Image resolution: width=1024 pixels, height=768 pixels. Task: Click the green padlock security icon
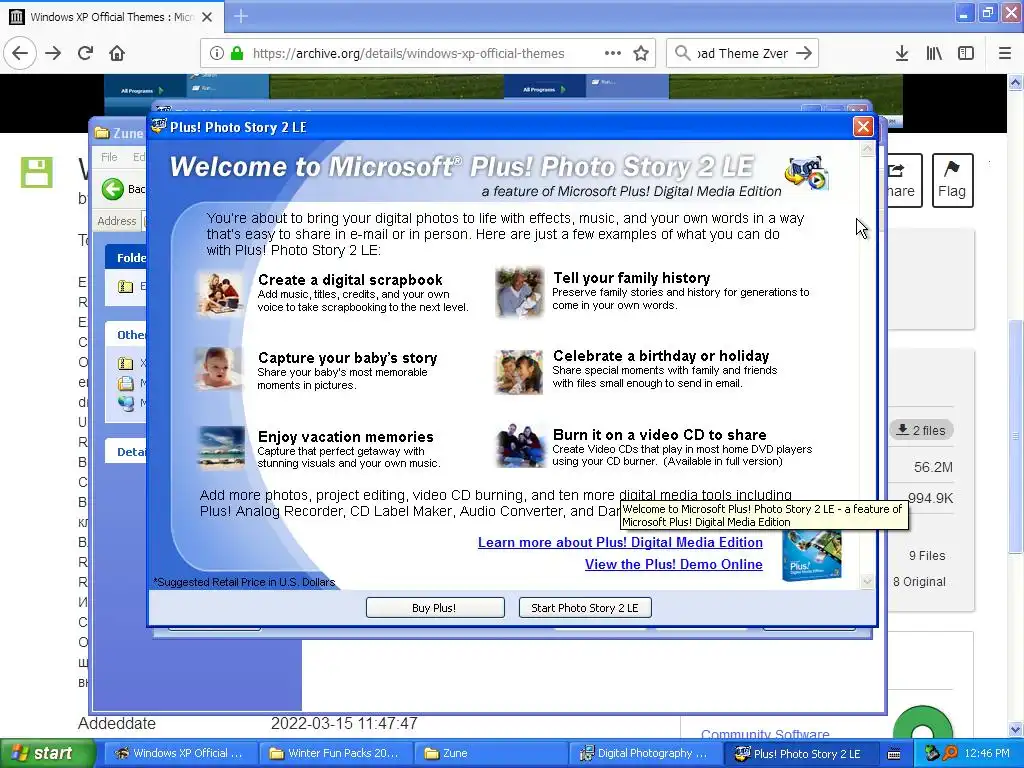tap(237, 54)
